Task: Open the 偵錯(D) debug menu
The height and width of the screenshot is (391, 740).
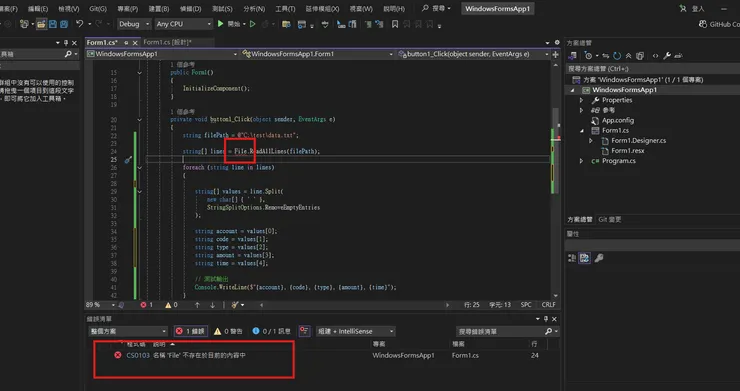Action: pos(190,8)
